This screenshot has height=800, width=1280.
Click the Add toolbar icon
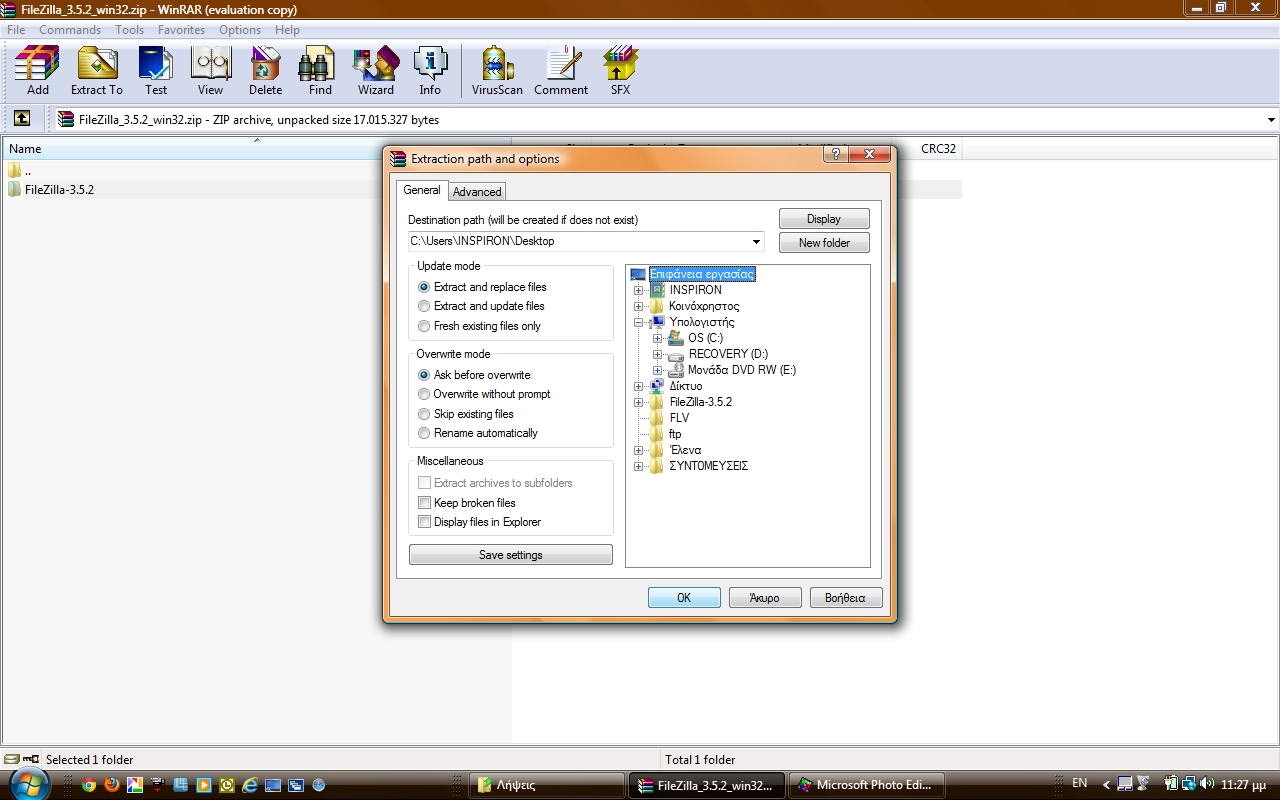(x=37, y=70)
